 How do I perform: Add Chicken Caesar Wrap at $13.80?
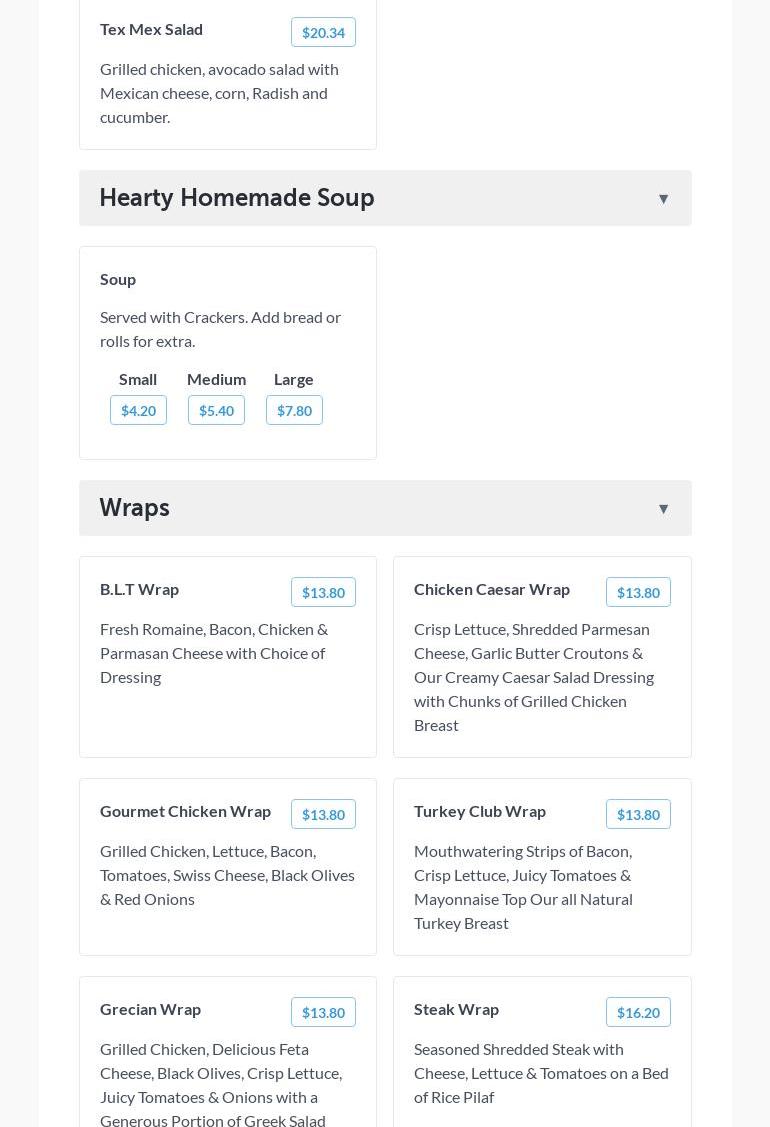638,593
